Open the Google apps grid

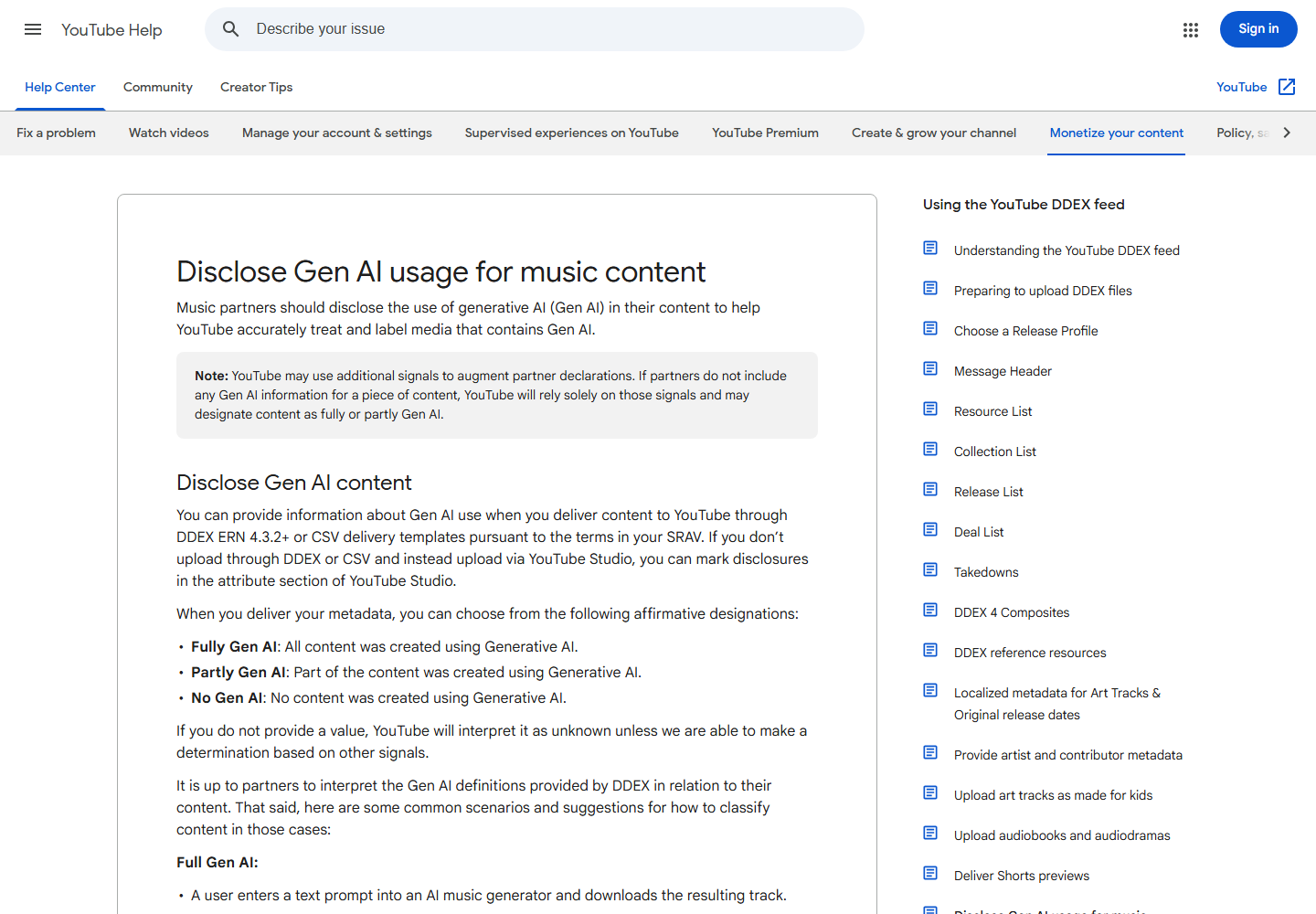coord(1190,30)
